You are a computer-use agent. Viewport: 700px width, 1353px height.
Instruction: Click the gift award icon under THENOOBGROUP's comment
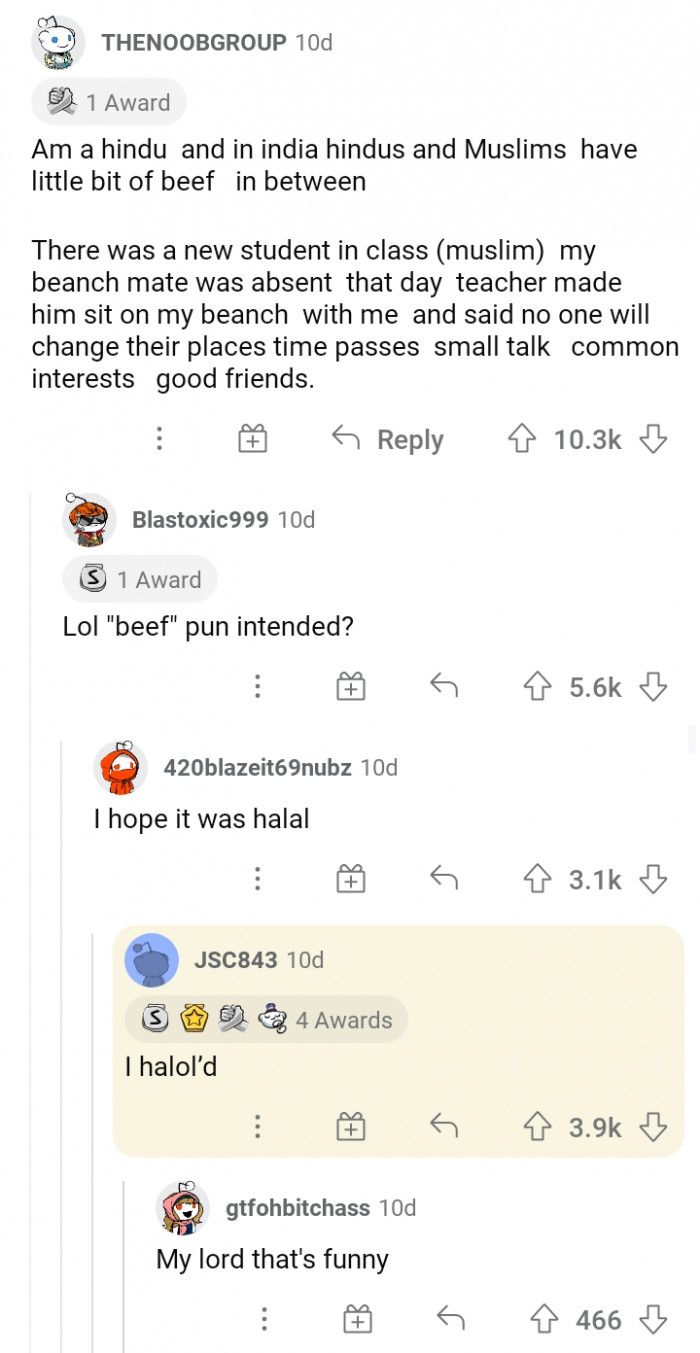253,438
